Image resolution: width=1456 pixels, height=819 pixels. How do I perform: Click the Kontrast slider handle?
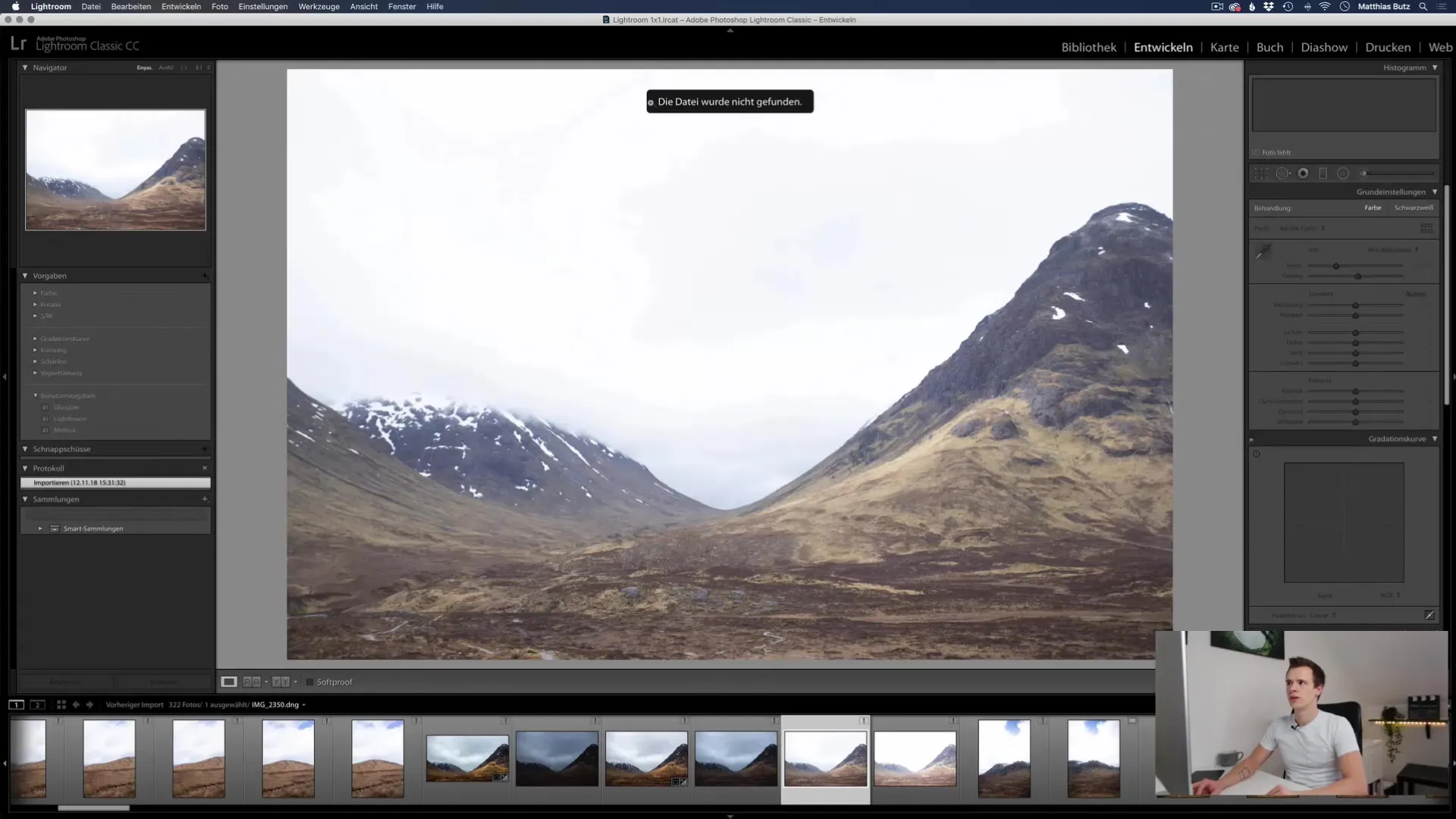pyautogui.click(x=1355, y=315)
